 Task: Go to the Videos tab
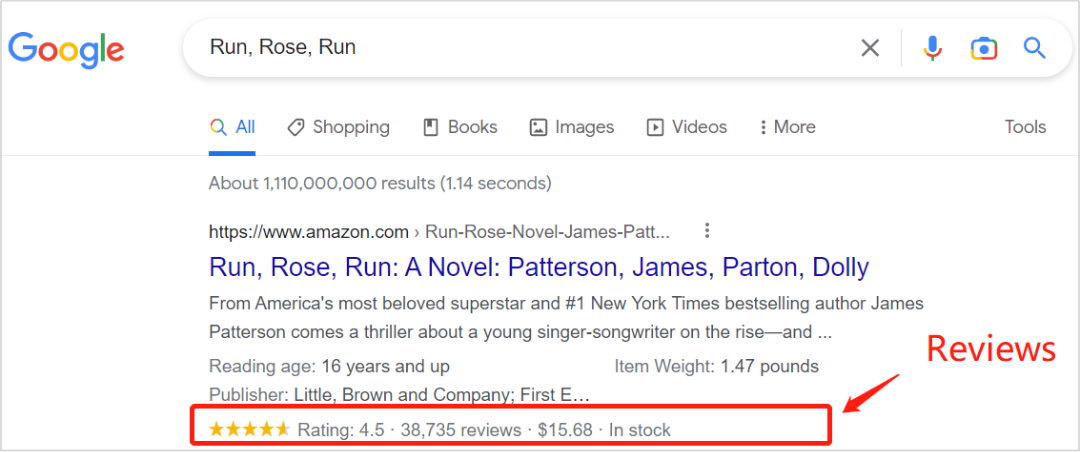pos(687,127)
